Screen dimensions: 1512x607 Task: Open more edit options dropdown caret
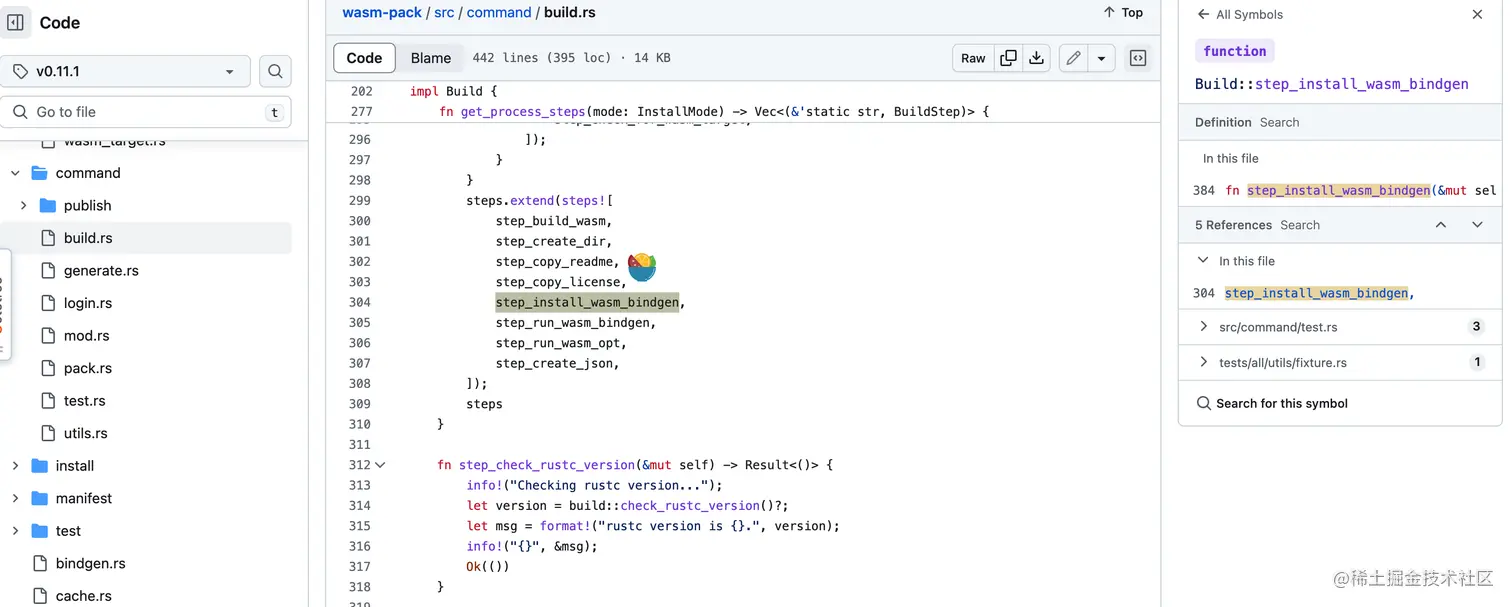click(x=1101, y=58)
